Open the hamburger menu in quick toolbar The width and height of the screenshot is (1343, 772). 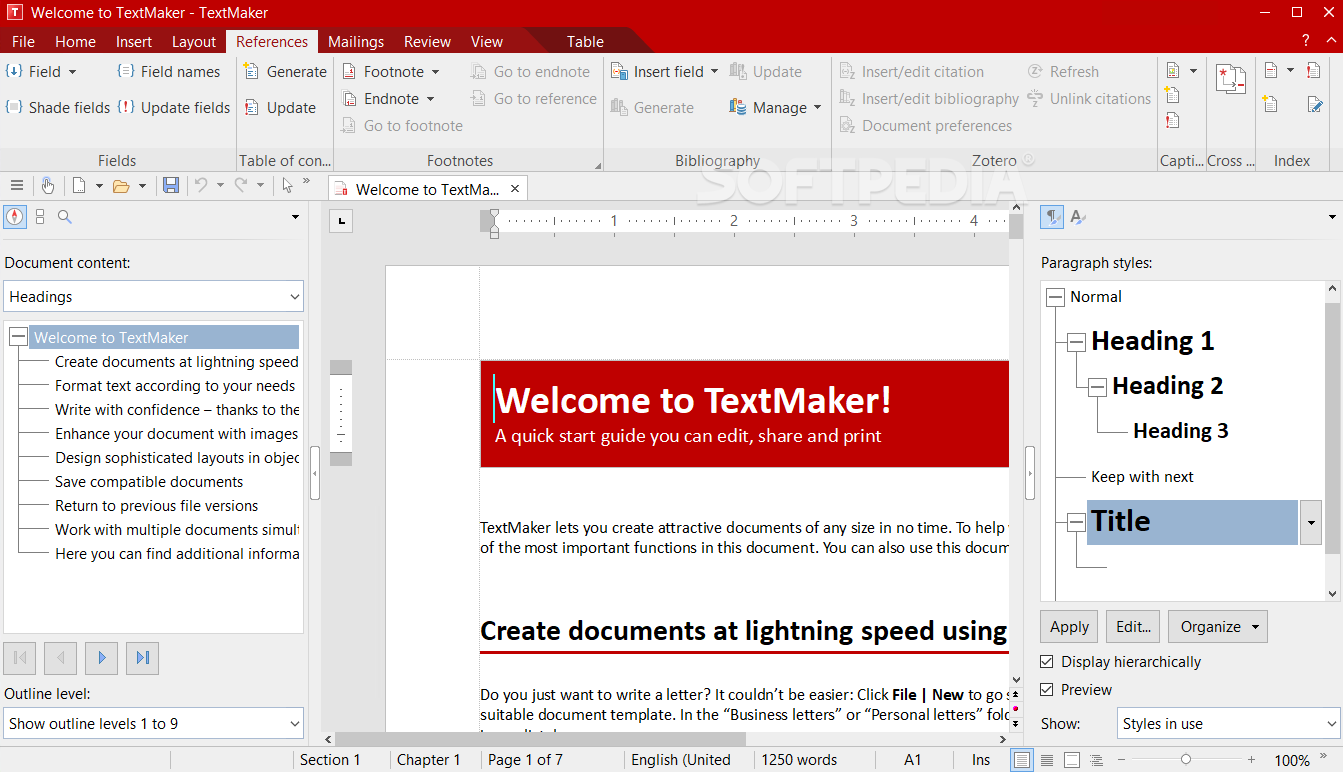point(16,186)
